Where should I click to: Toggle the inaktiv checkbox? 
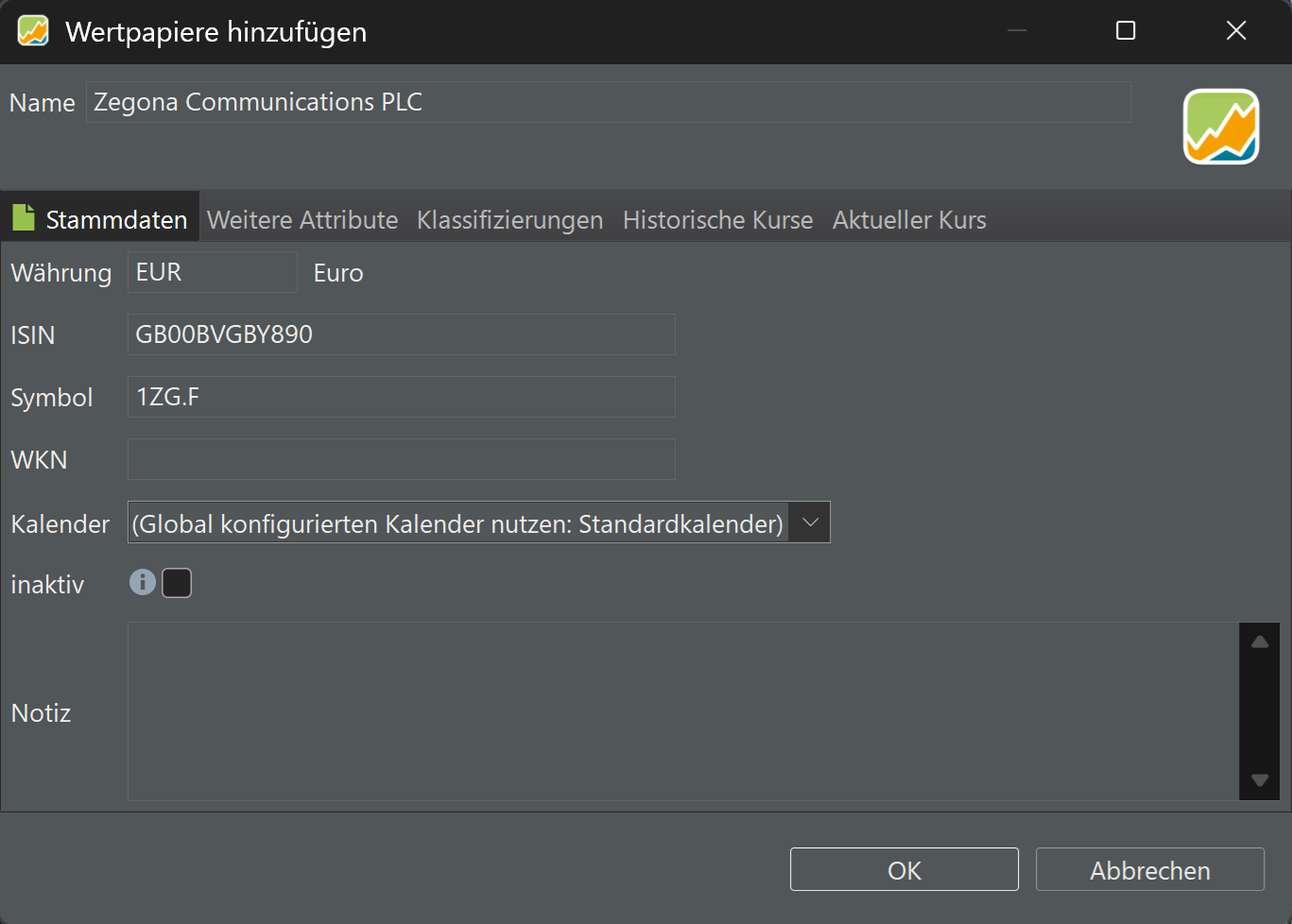pyautogui.click(x=177, y=583)
